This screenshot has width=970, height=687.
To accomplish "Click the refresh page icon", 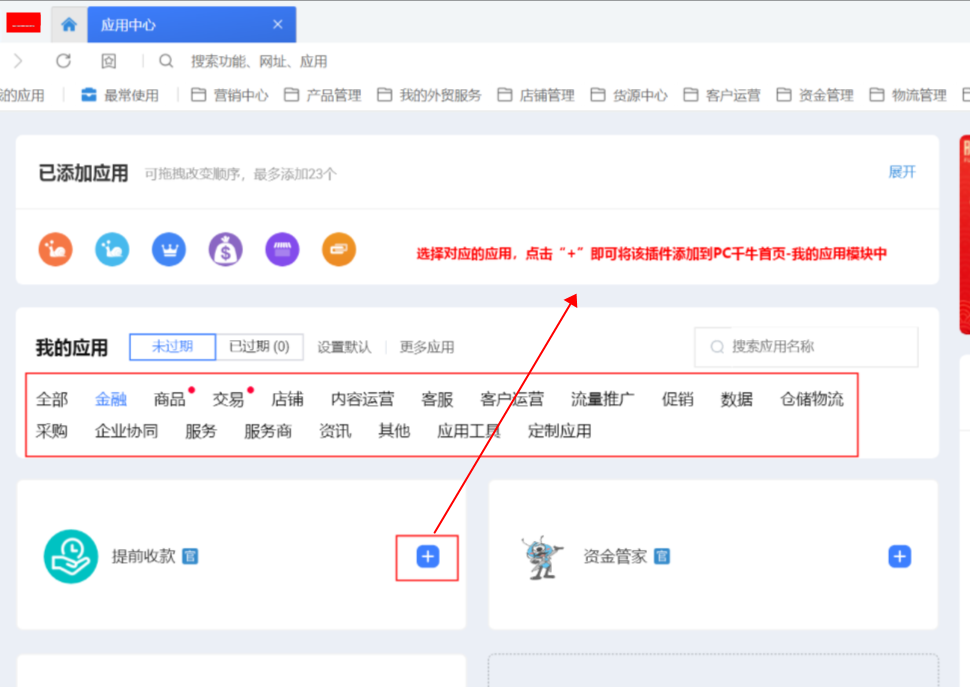I will [x=63, y=61].
